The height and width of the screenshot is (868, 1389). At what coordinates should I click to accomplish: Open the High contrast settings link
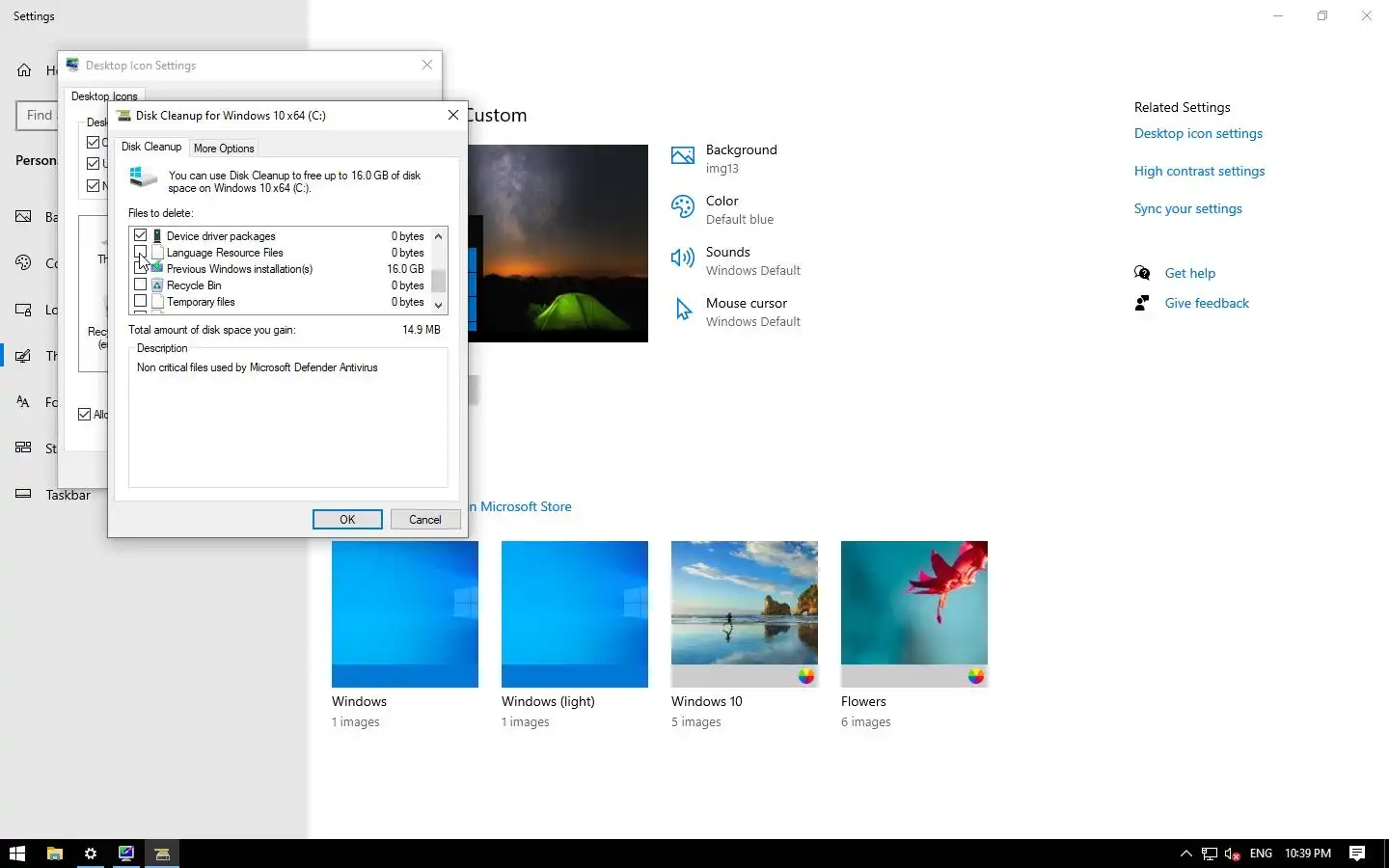1199,171
